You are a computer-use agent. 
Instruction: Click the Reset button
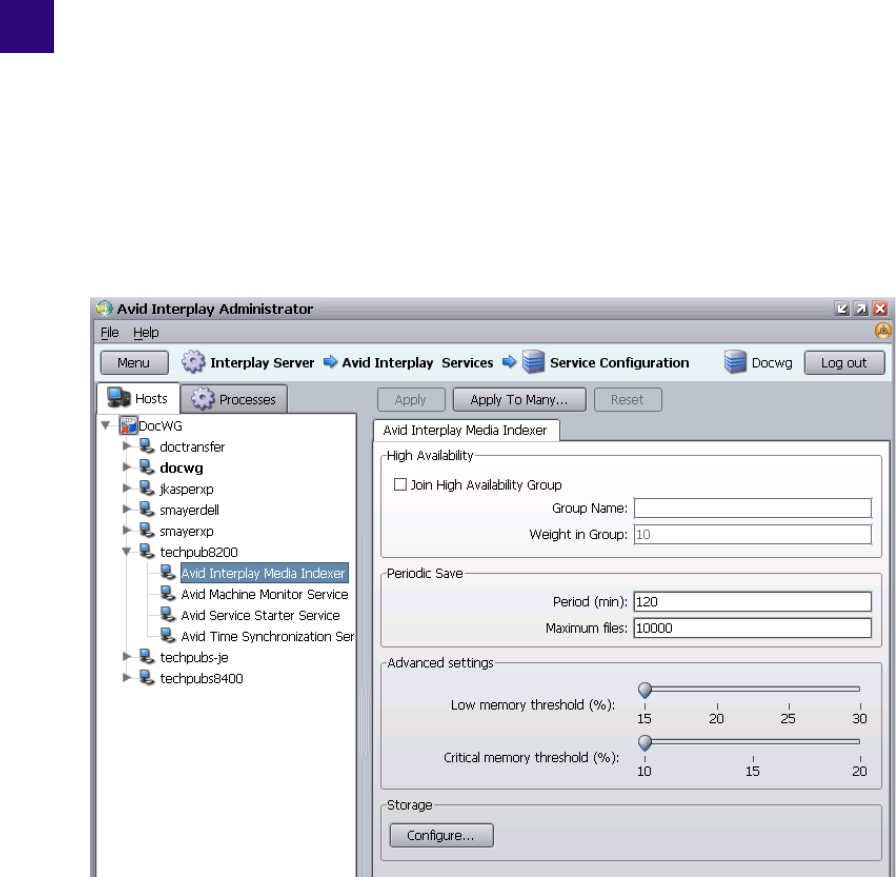[x=628, y=399]
